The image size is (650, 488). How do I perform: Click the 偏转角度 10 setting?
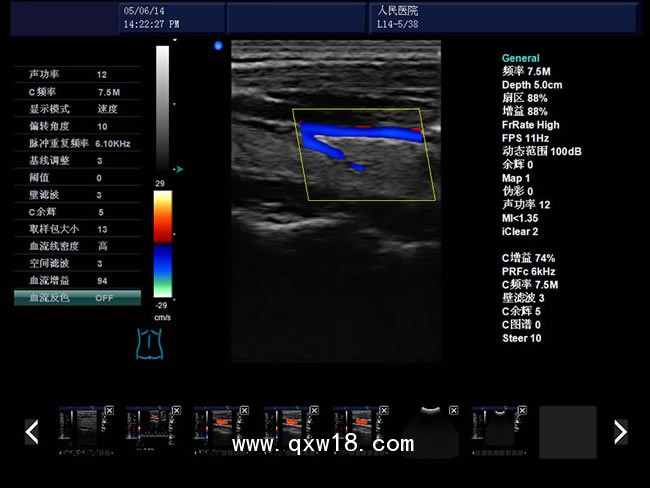pyautogui.click(x=77, y=126)
